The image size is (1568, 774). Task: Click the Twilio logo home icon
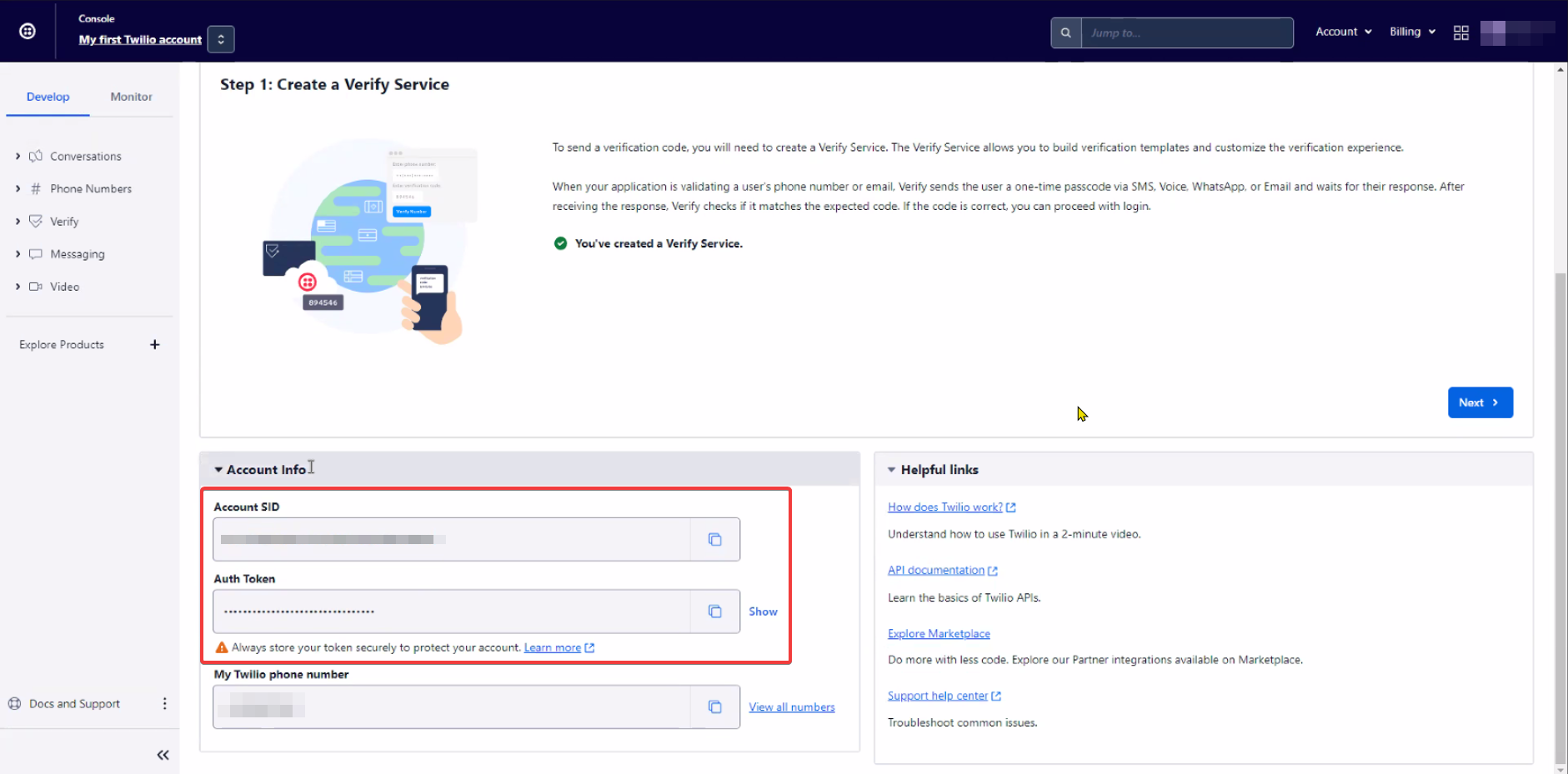tap(28, 32)
